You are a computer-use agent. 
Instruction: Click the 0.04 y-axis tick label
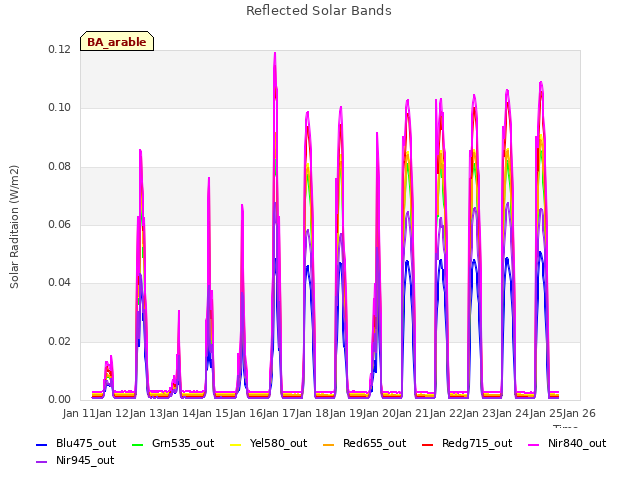59,283
